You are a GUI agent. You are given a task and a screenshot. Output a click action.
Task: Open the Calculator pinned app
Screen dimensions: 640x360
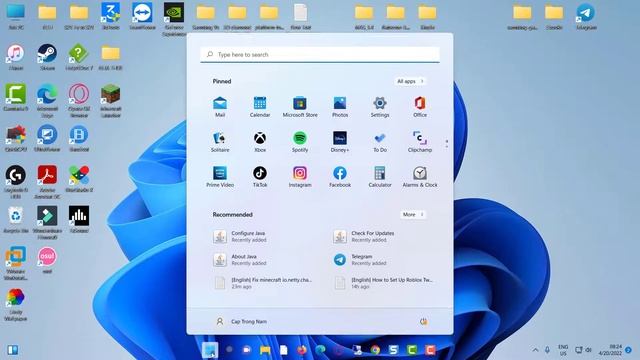(380, 177)
